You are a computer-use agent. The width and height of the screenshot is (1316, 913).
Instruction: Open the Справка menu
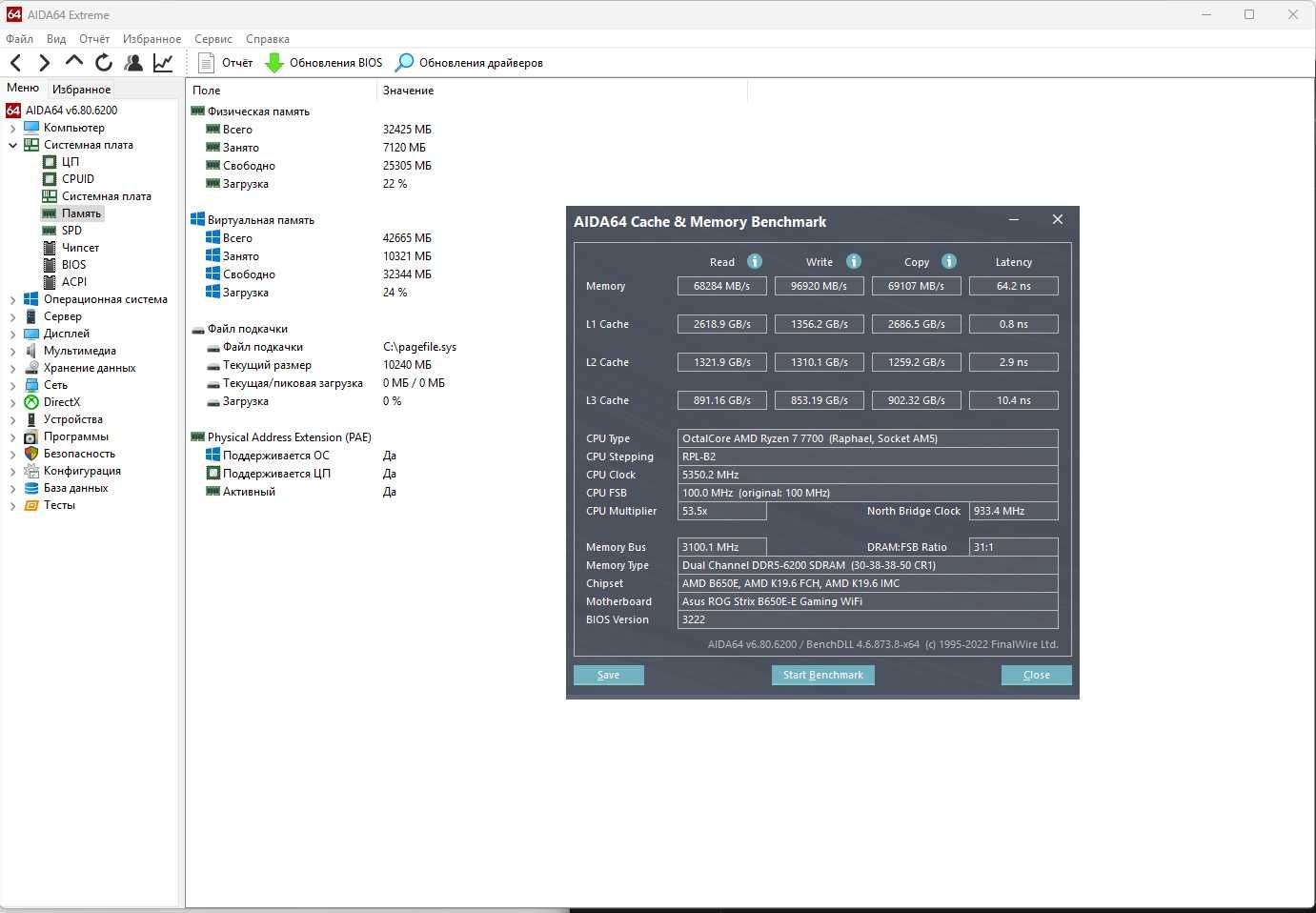(x=268, y=39)
